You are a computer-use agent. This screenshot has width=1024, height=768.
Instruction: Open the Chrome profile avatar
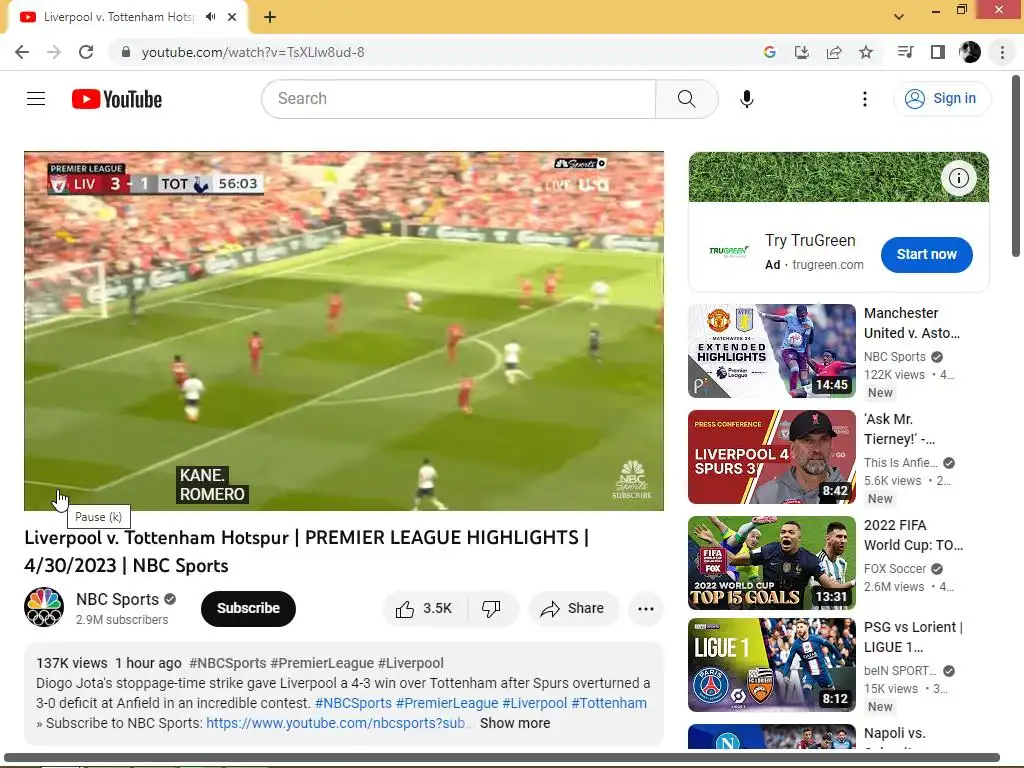pyautogui.click(x=970, y=52)
